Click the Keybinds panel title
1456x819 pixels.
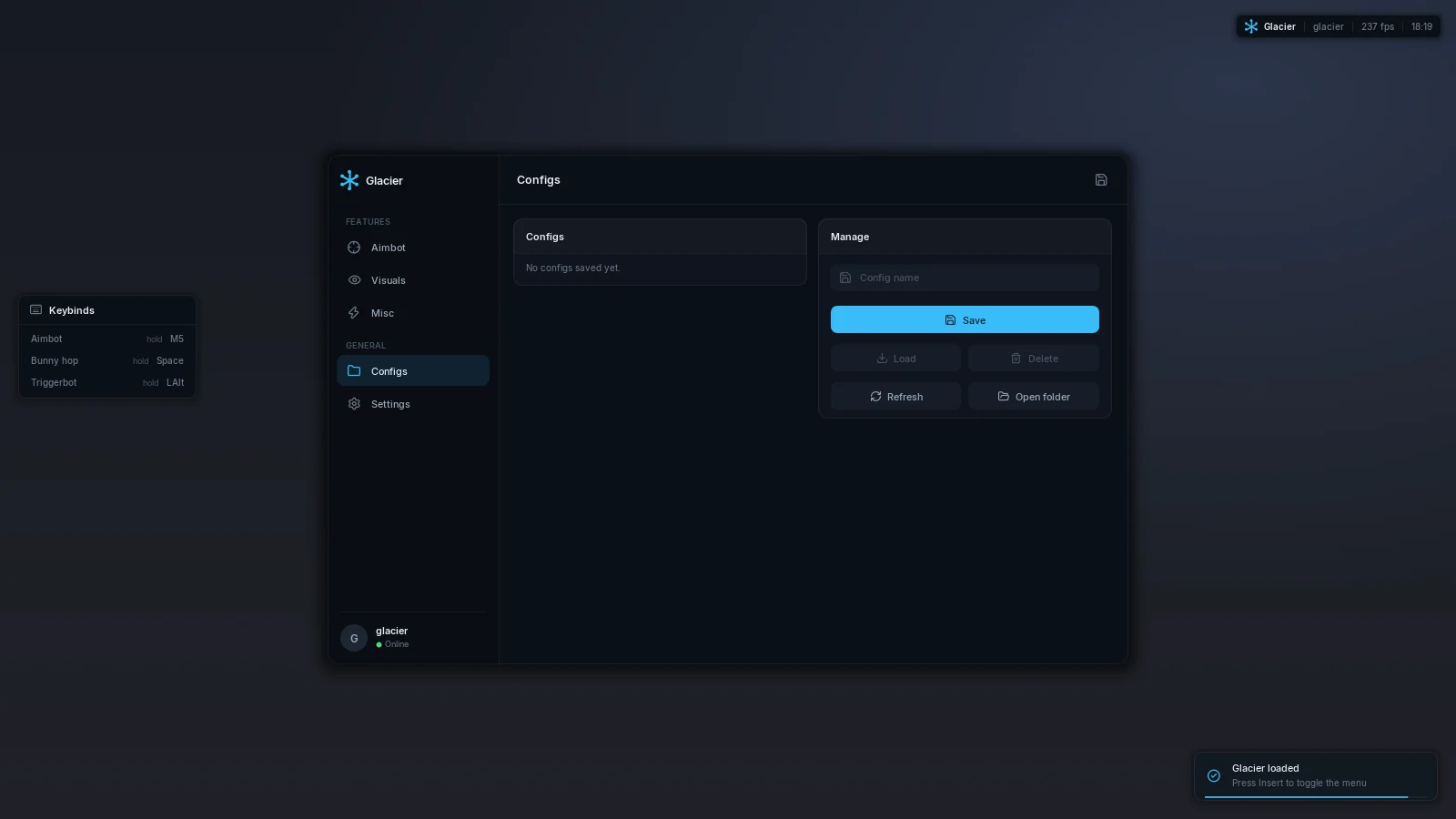click(72, 310)
